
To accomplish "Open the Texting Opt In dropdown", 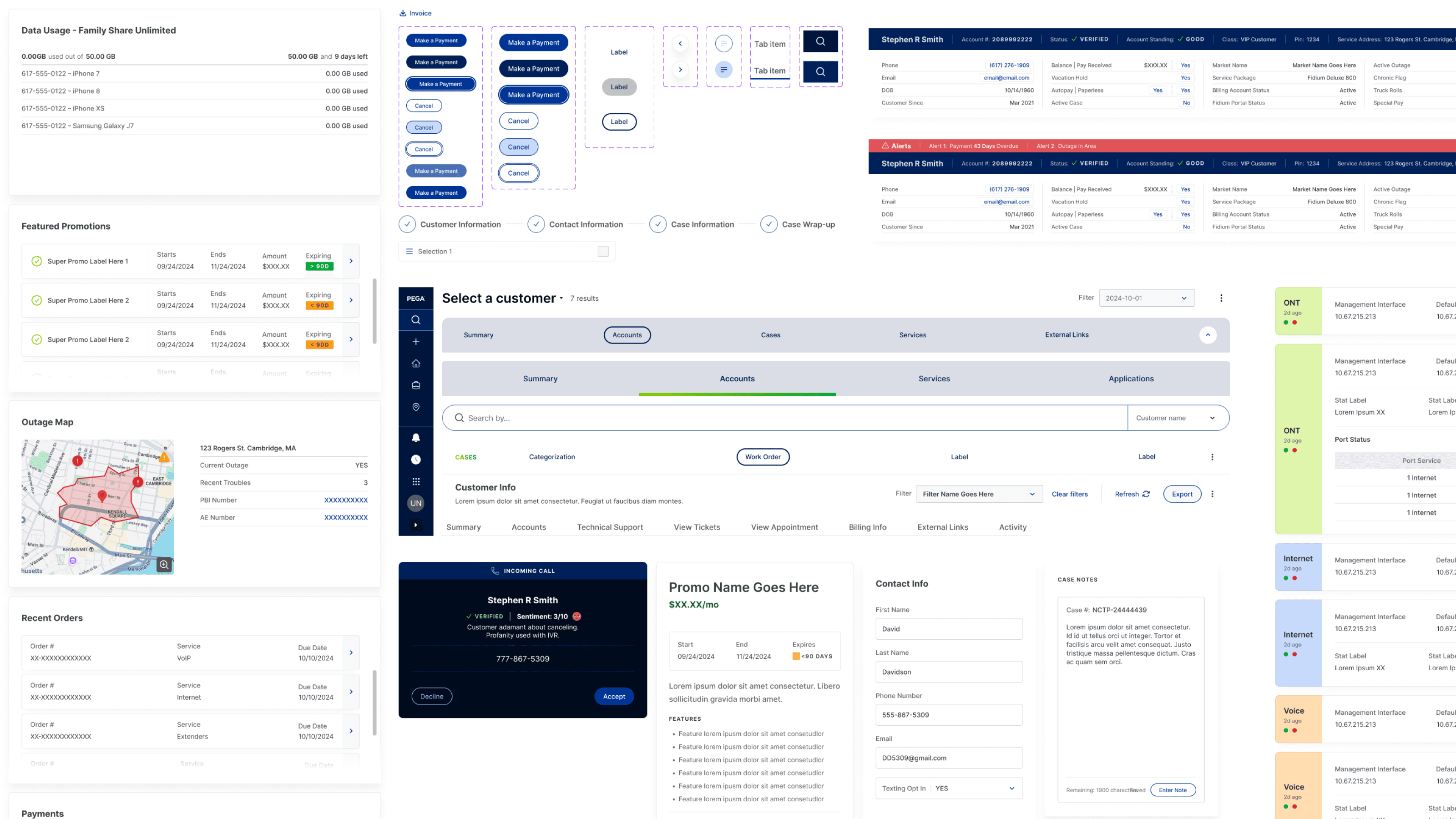I will pos(948,789).
